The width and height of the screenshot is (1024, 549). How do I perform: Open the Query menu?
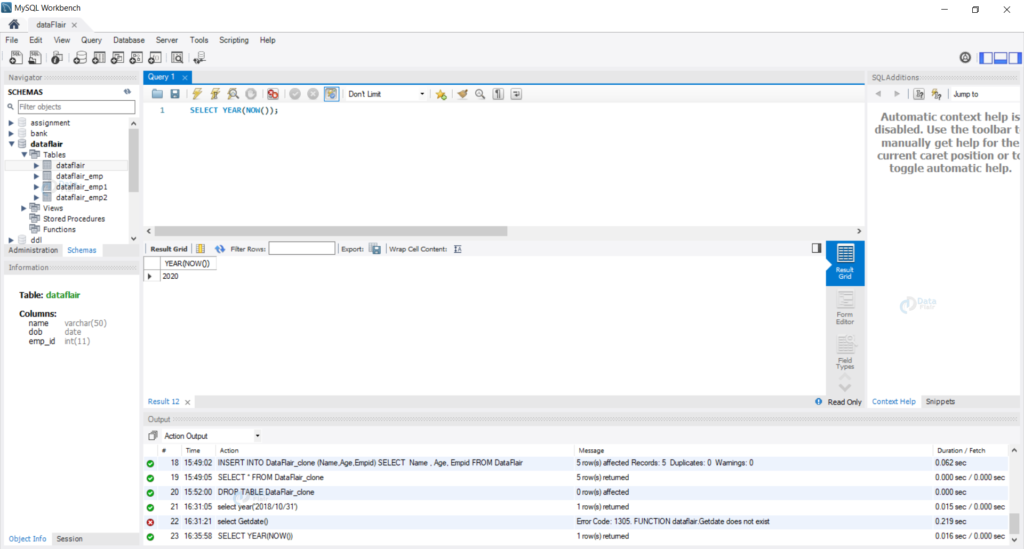pos(91,40)
